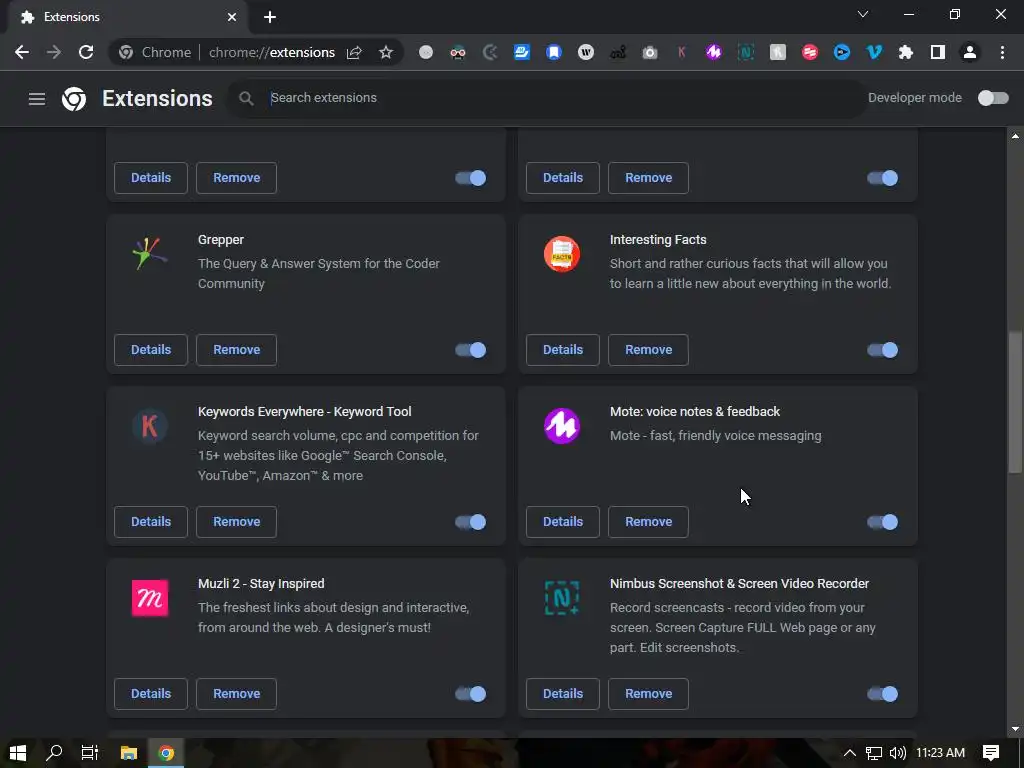Open a new tab with plus button
The height and width of the screenshot is (768, 1024).
point(270,17)
